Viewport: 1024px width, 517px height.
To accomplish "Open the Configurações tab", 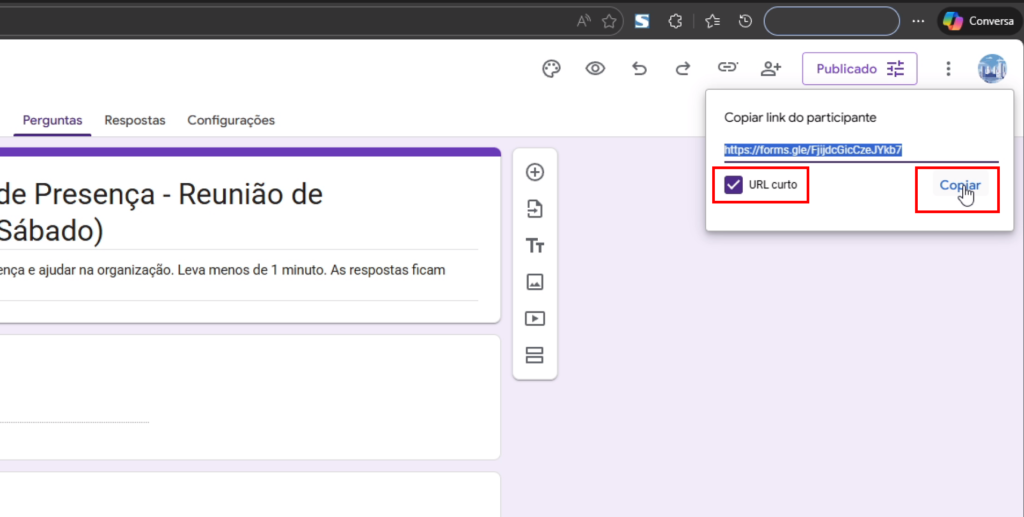I will point(231,120).
